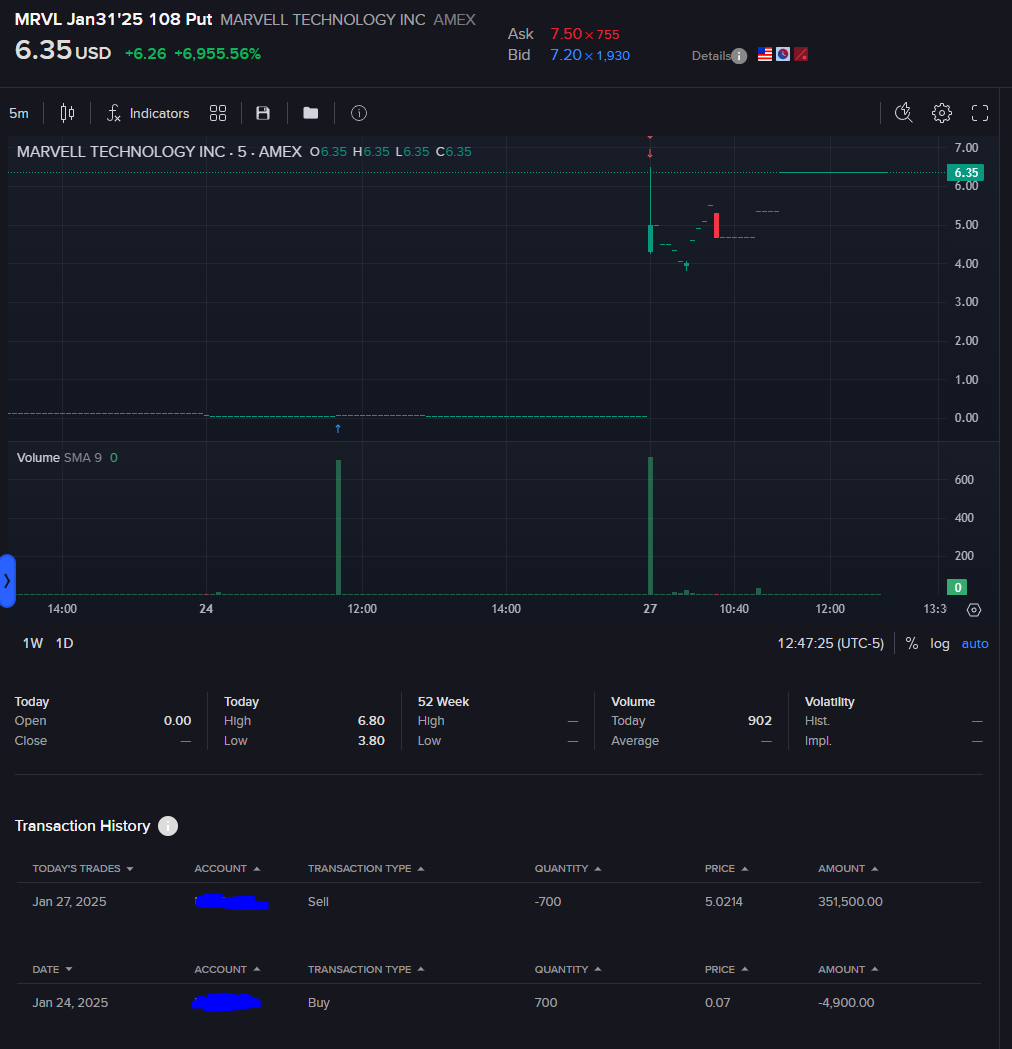
Task: Expand the blue side panel arrow
Action: tap(7, 581)
